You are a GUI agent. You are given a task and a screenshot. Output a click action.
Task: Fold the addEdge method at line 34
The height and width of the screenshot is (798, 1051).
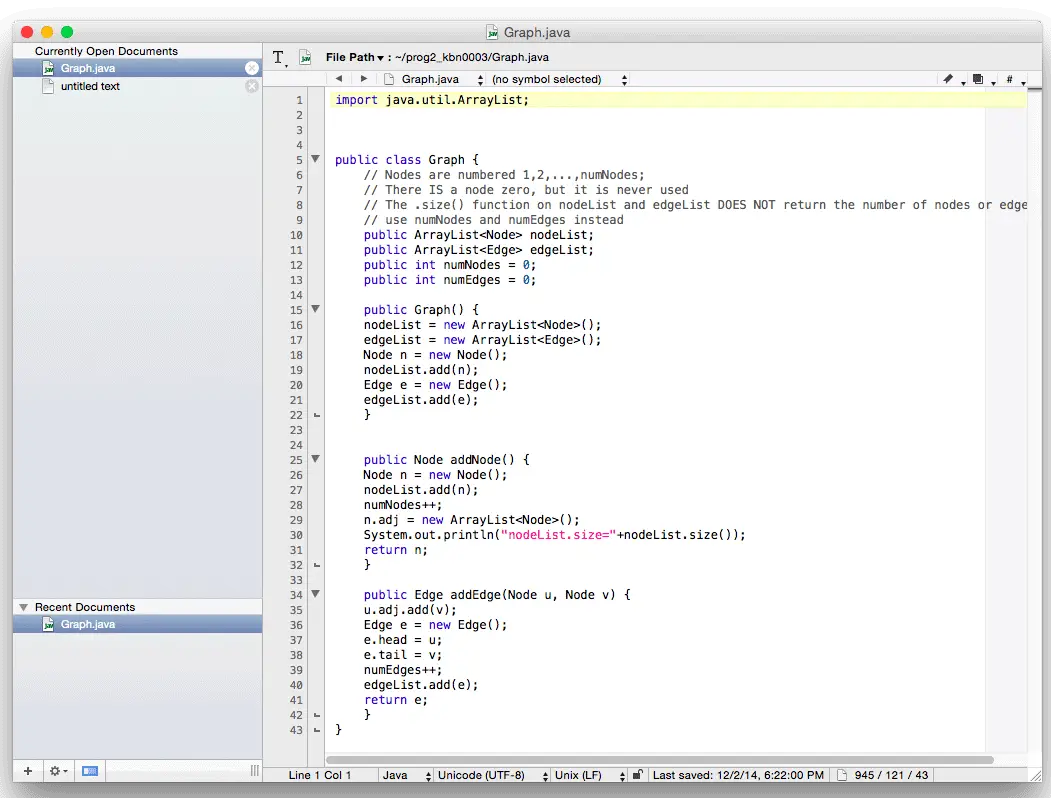pyautogui.click(x=315, y=594)
